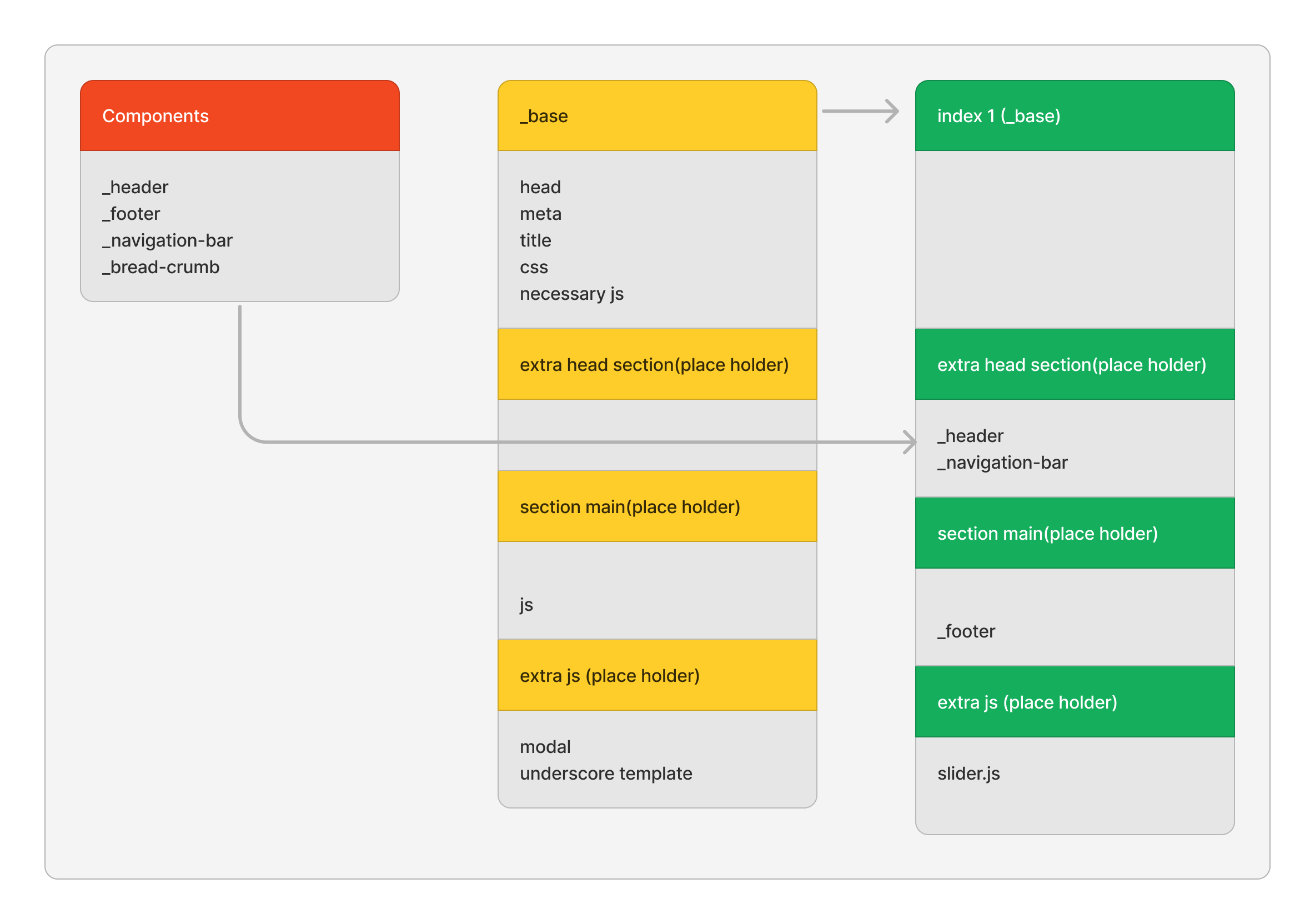This screenshot has height=924, width=1315.
Task: Click the _header item in Components list
Action: coord(134,186)
